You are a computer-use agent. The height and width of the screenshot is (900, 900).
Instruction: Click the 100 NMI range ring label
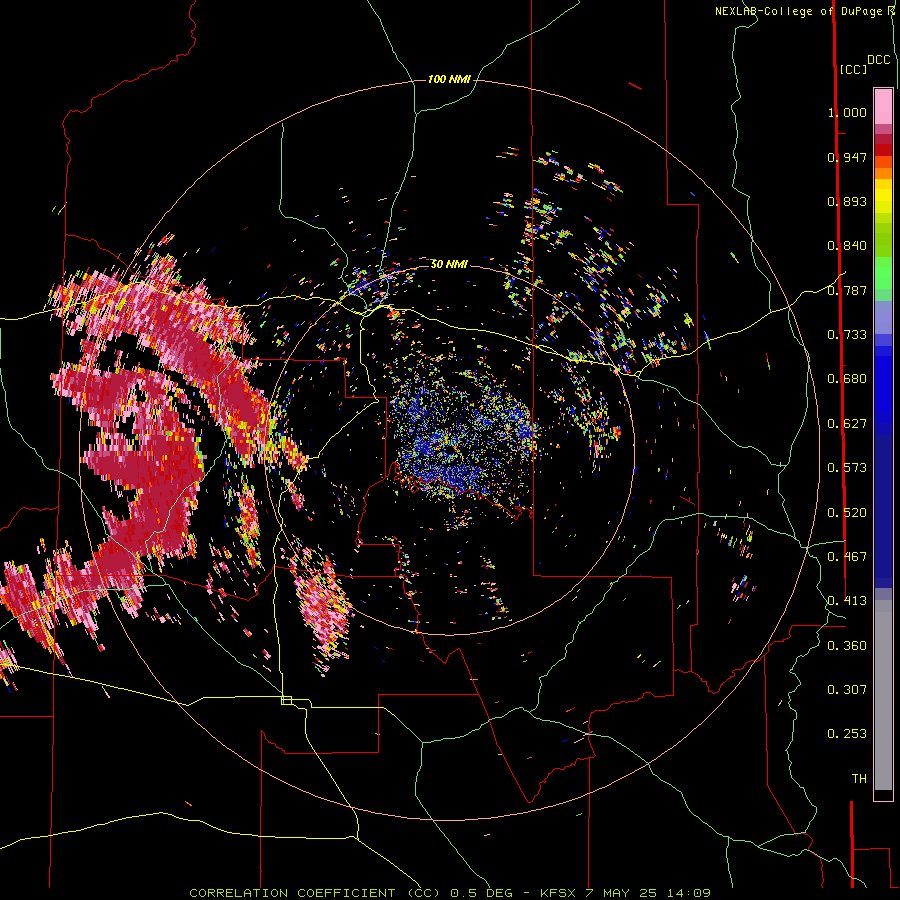point(449,79)
